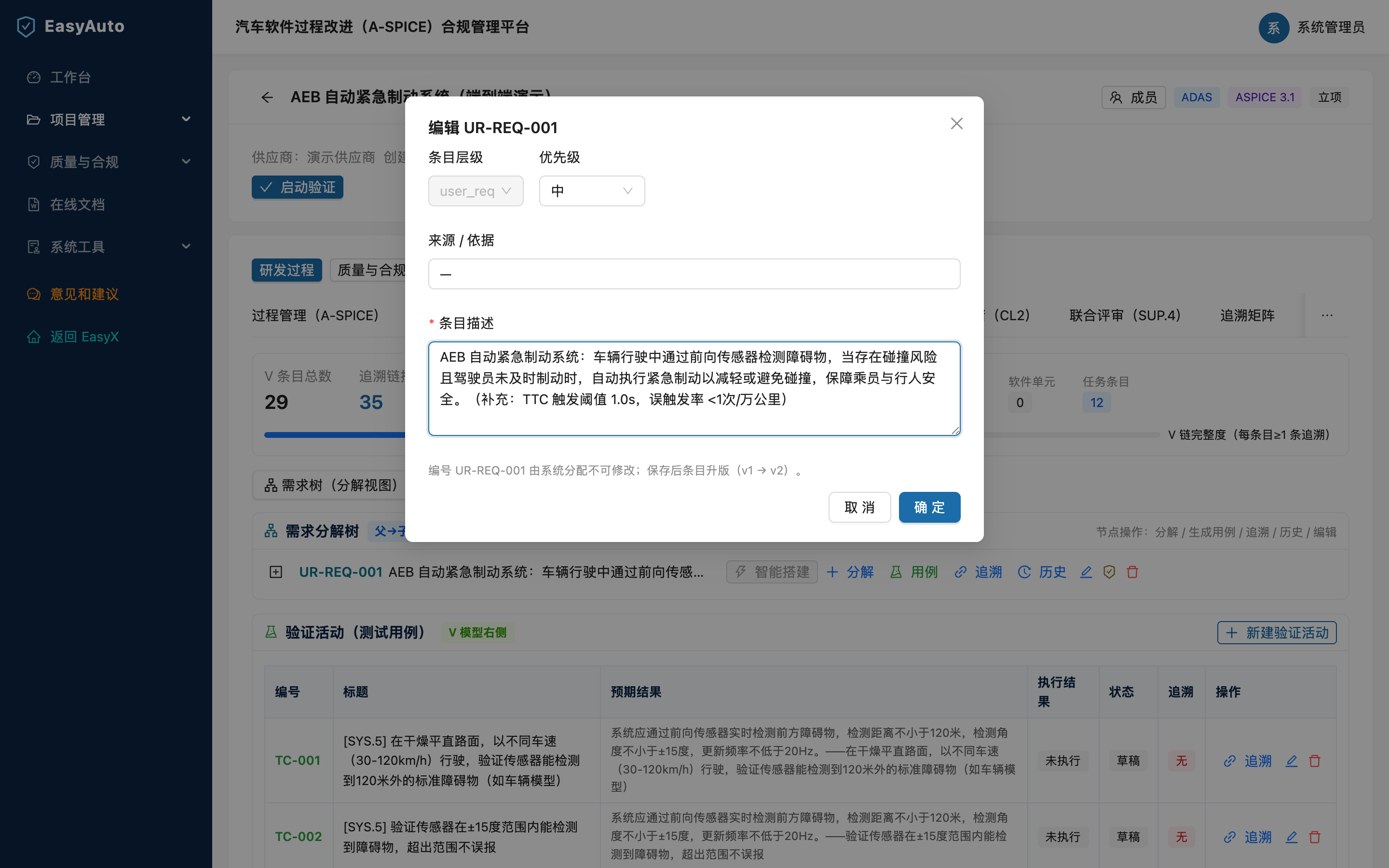Close the 编辑 UR-REQ-001 dialog
This screenshot has width=1389, height=868.
coord(956,123)
